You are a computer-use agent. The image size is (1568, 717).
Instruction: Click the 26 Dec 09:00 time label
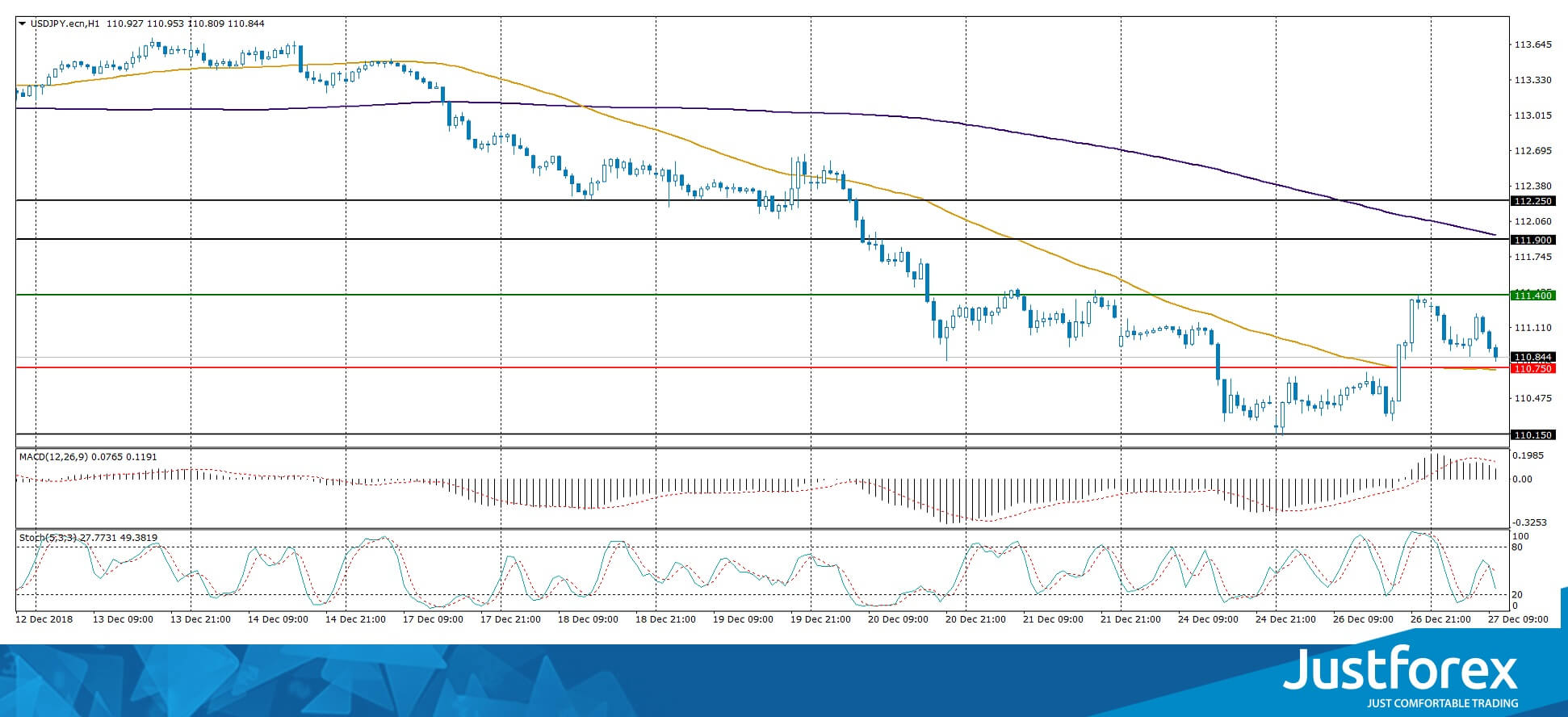click(x=1363, y=619)
